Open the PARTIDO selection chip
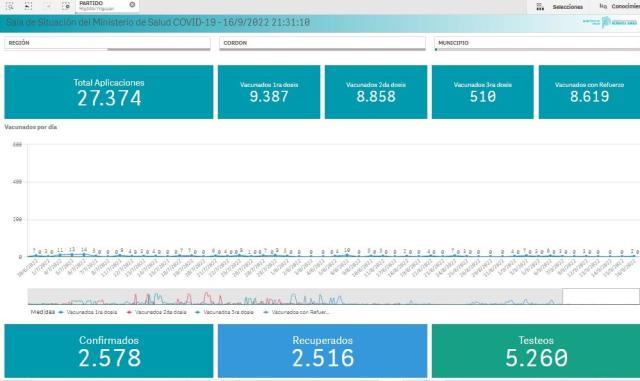Viewport: 640px width, 381px height. 103,6
